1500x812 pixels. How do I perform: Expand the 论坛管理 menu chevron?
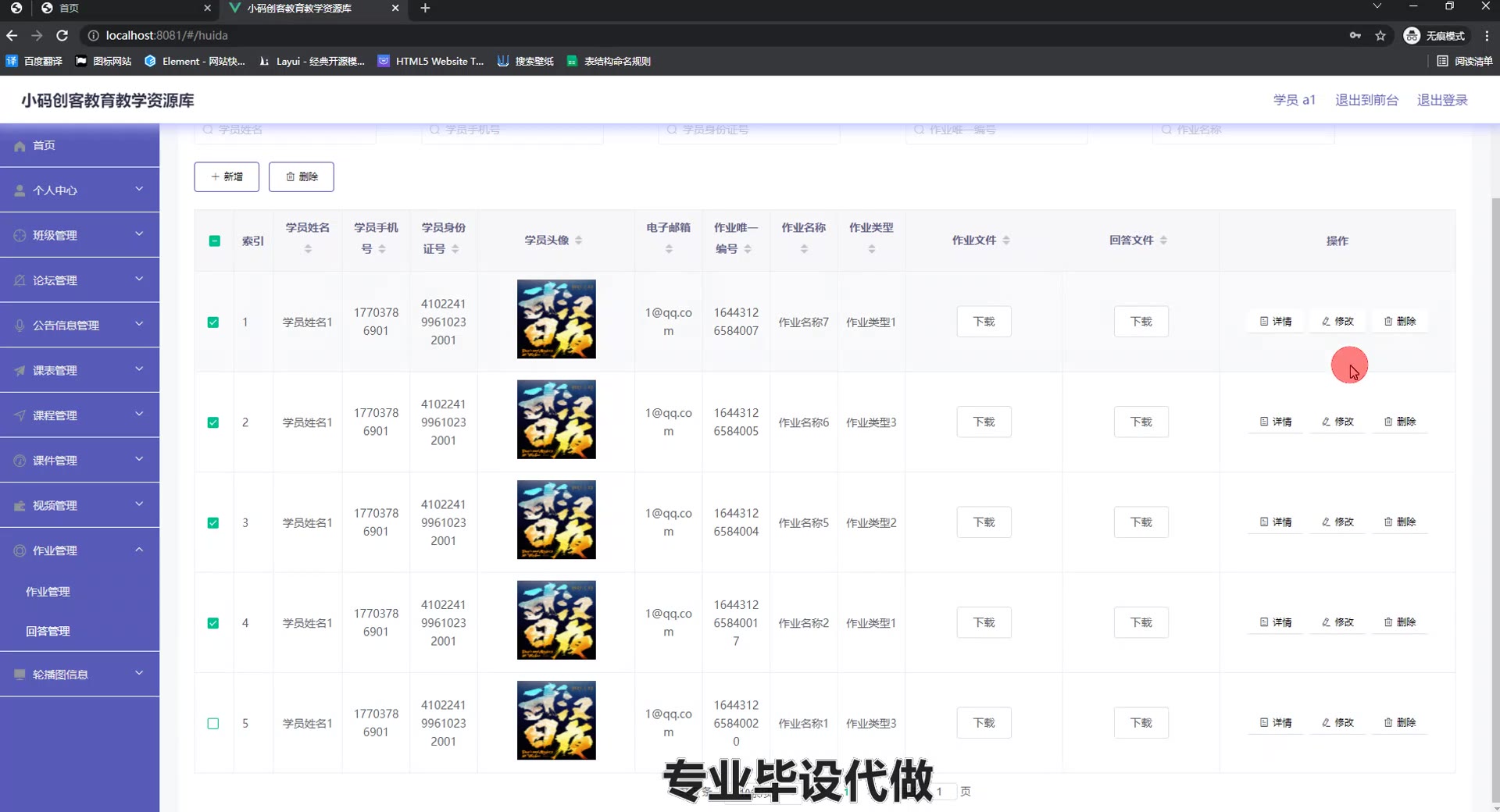tap(139, 280)
